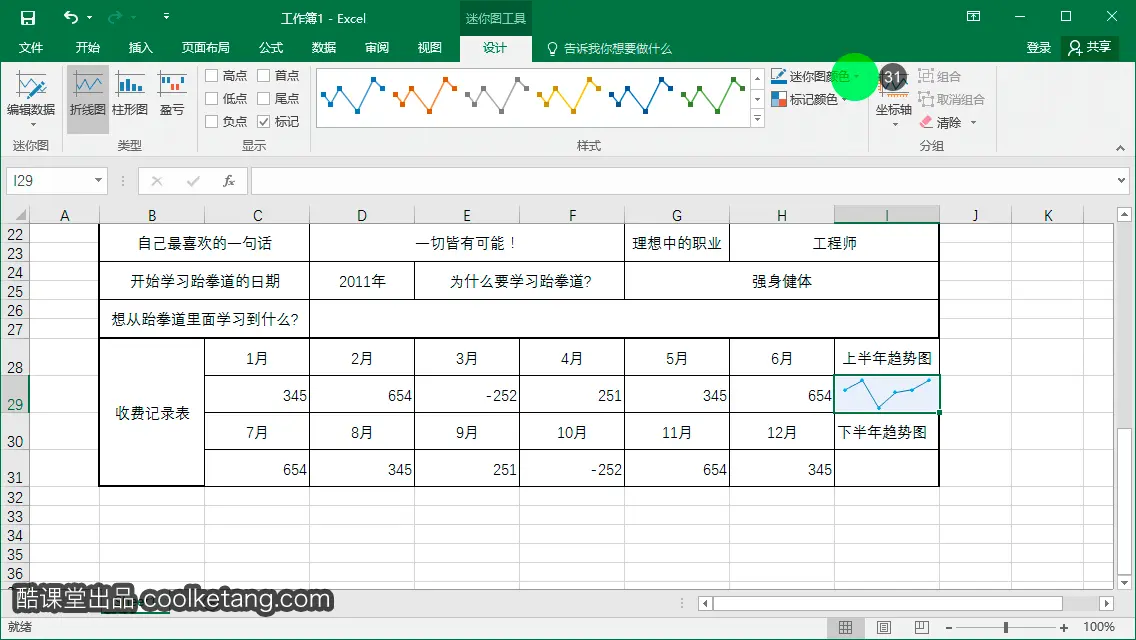The height and width of the screenshot is (640, 1136).
Task: Click the 共享 share button
Action: pyautogui.click(x=1090, y=48)
